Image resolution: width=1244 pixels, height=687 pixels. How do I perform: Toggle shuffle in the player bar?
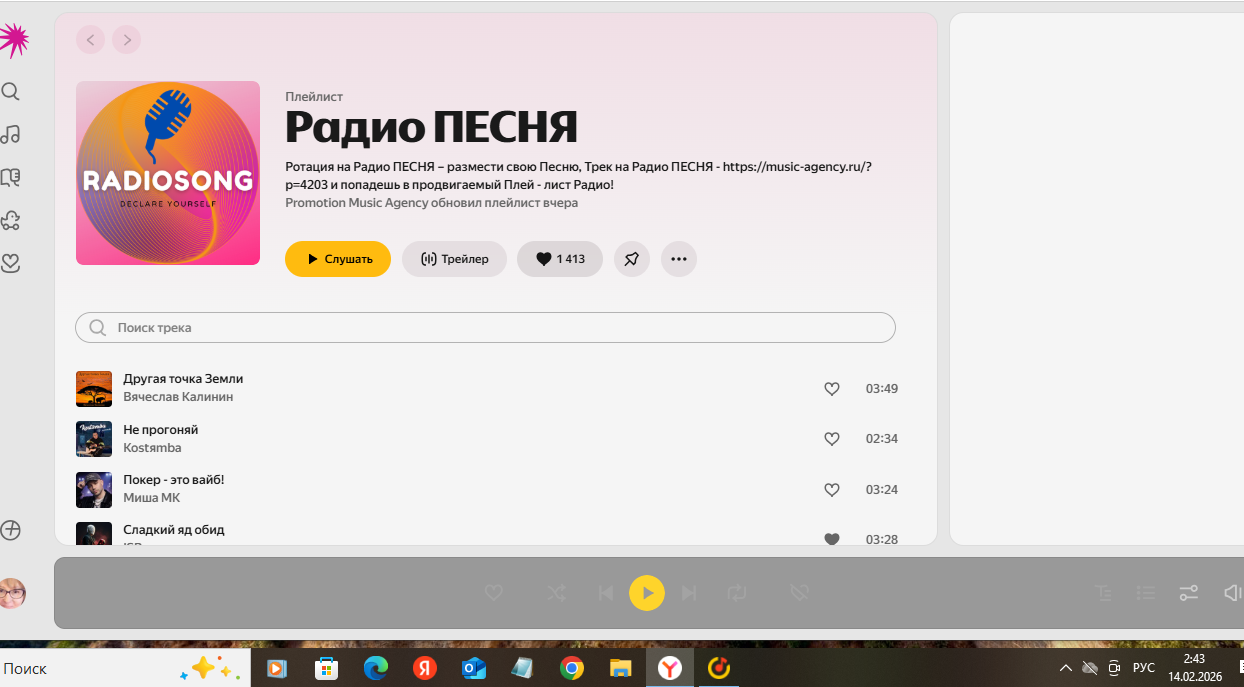pos(556,593)
